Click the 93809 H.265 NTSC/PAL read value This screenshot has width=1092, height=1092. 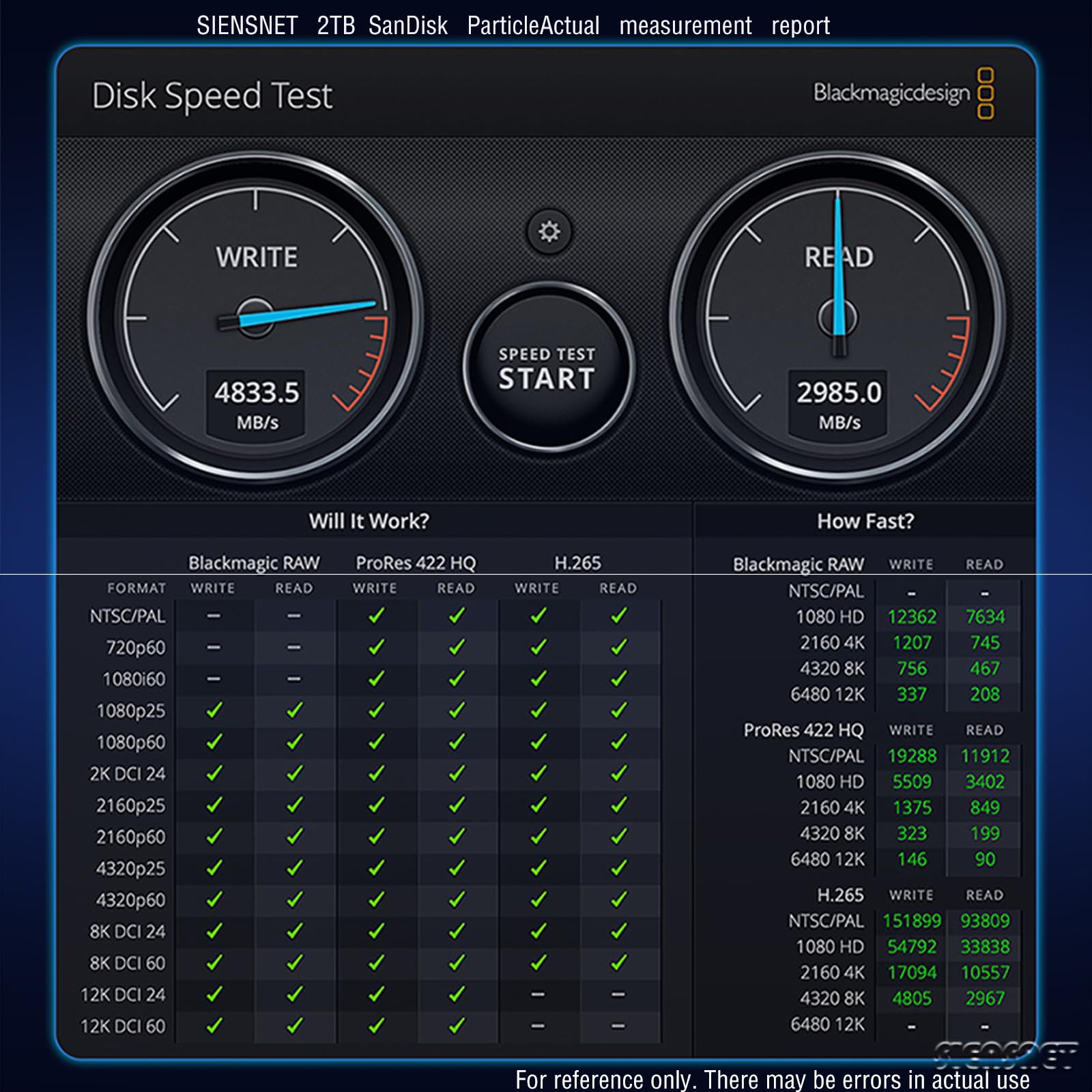985,921
